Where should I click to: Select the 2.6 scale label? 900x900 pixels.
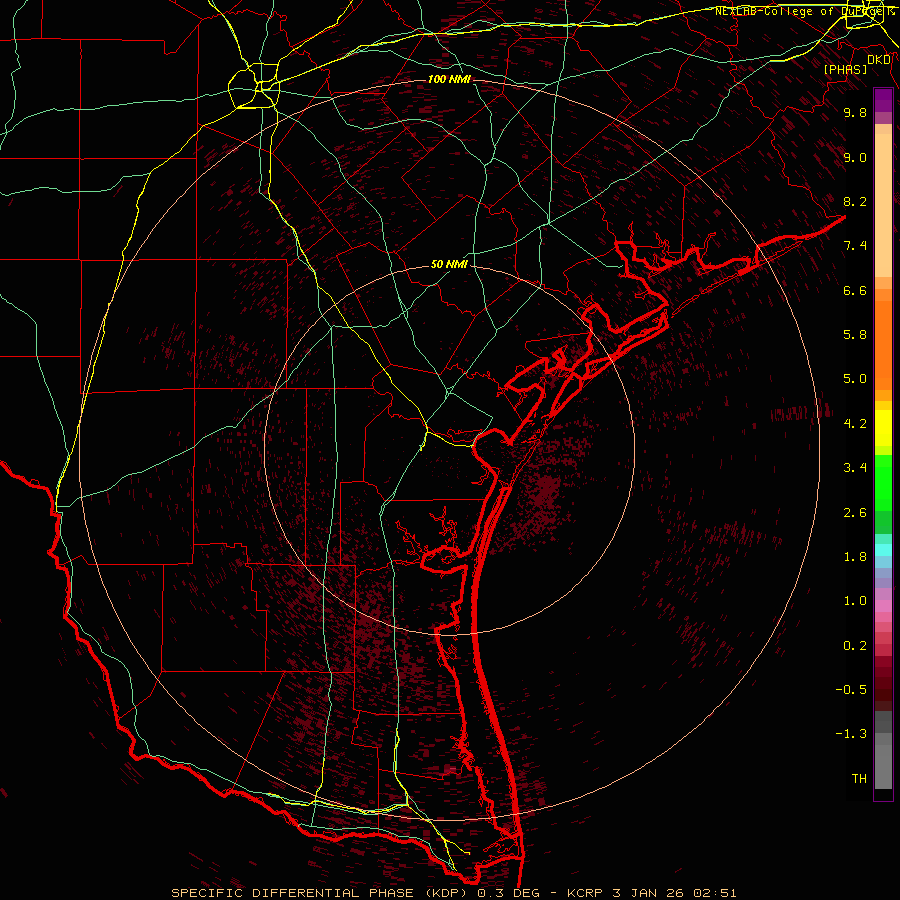[x=855, y=513]
